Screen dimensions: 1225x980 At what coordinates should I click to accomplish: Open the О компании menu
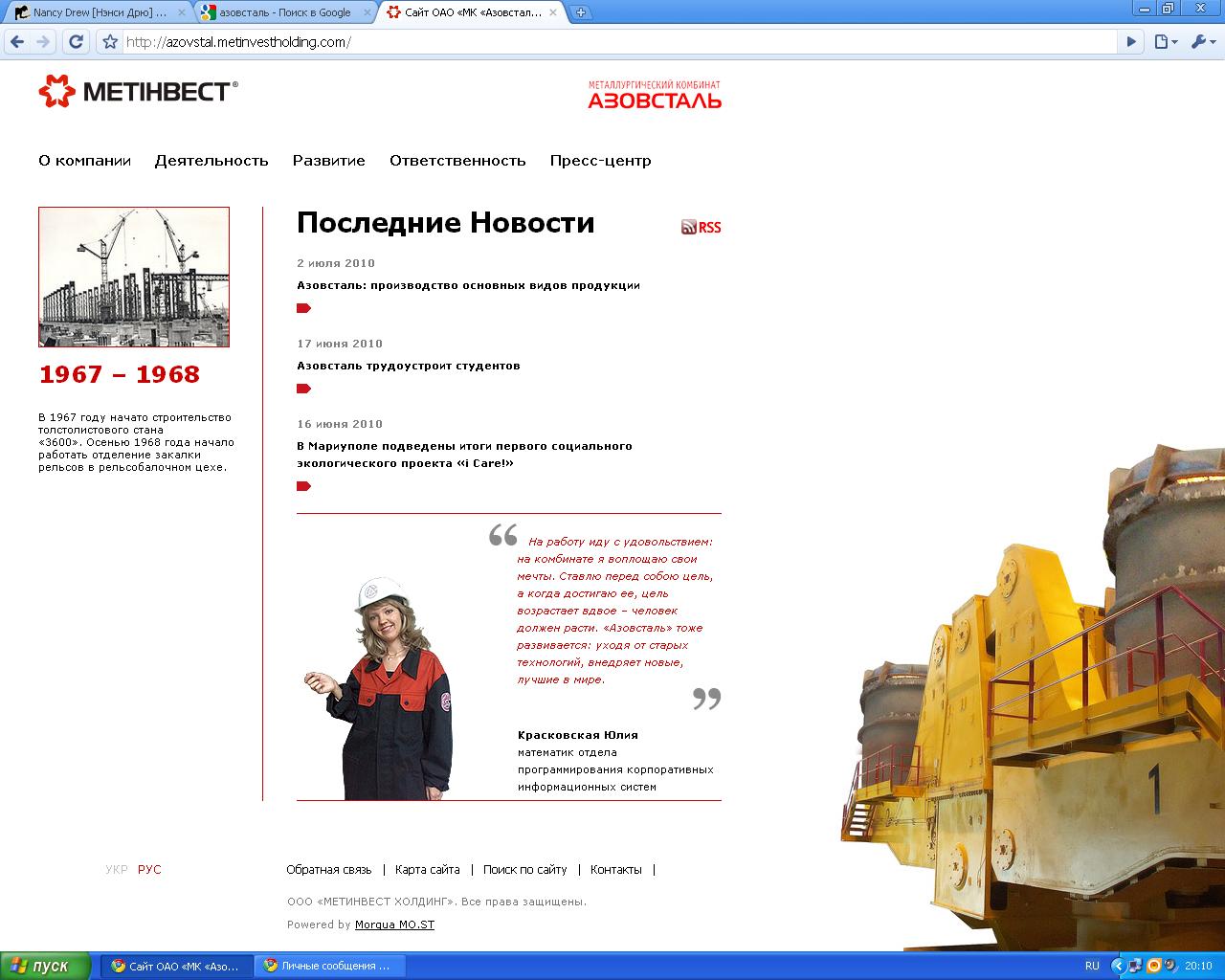84,161
